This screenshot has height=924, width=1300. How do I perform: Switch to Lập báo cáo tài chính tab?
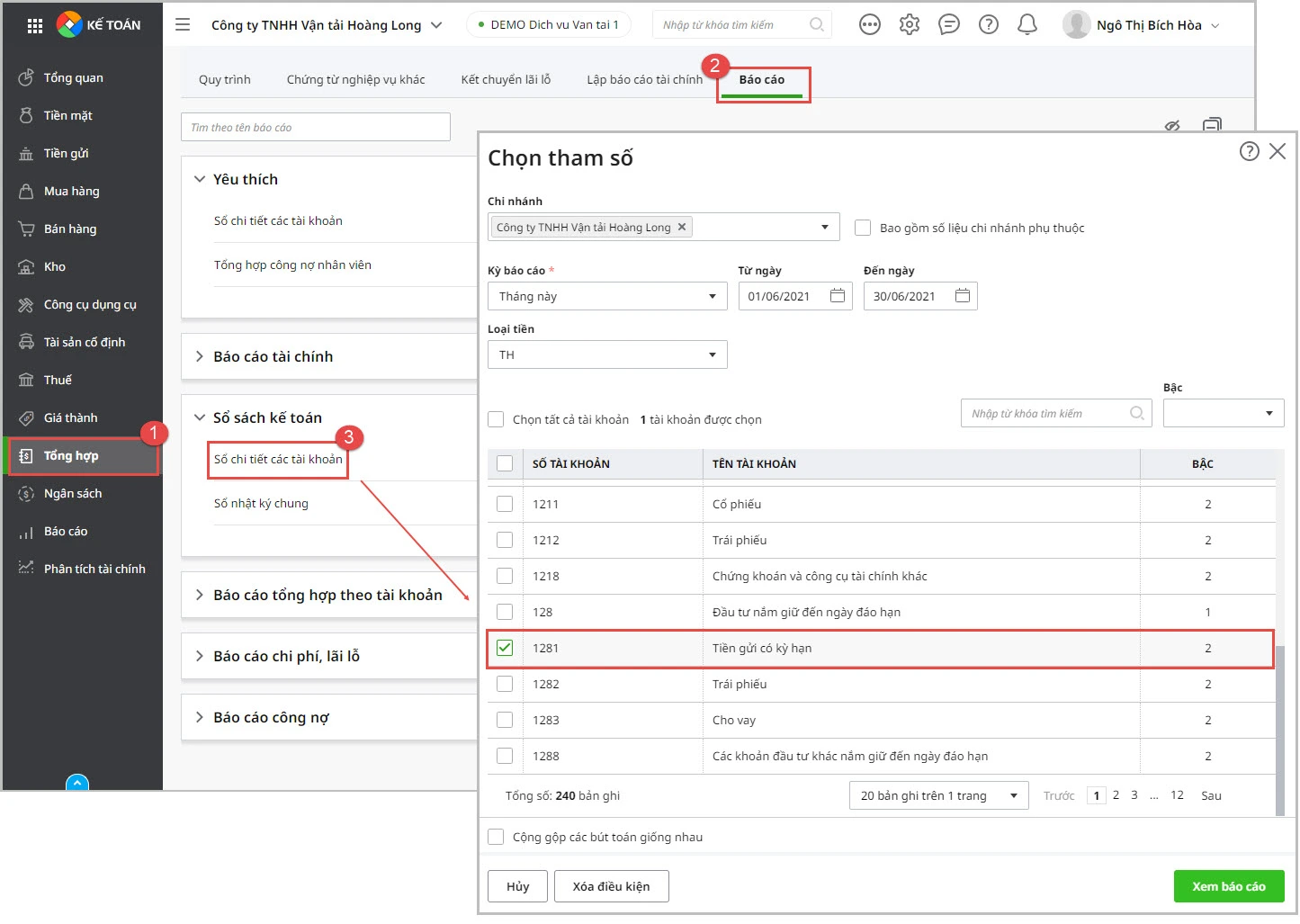pos(644,79)
